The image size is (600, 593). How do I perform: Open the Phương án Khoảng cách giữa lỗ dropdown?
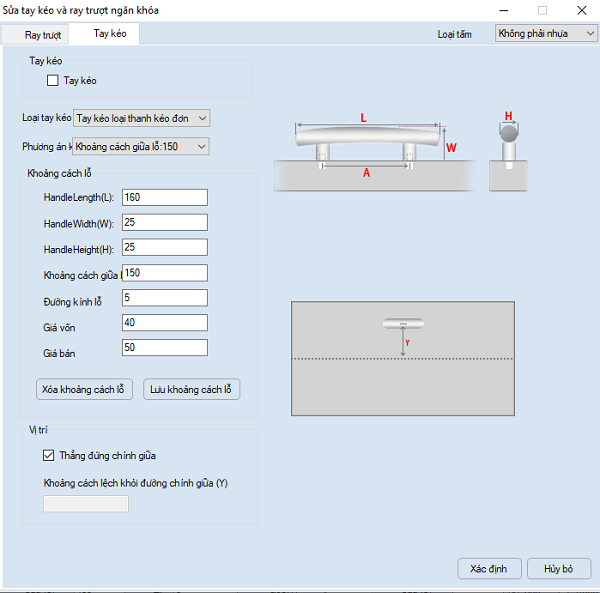coord(142,147)
